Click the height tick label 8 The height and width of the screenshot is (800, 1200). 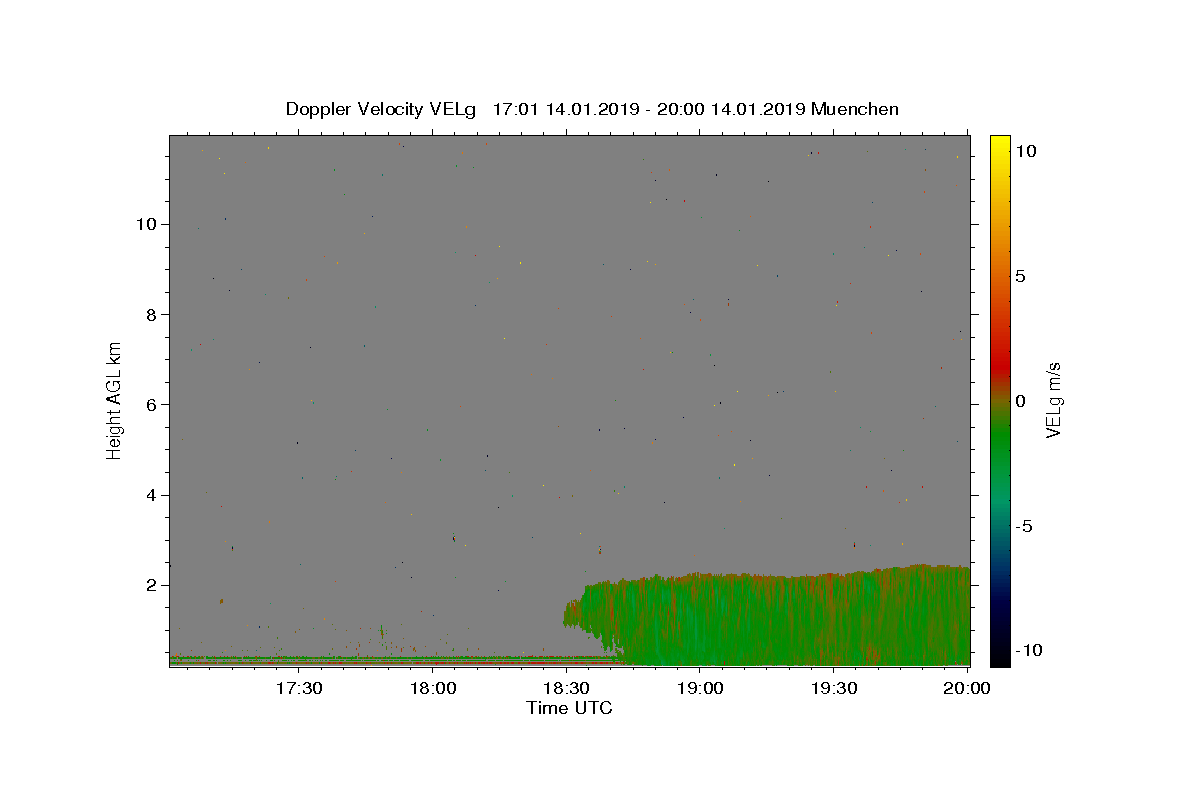click(152, 314)
